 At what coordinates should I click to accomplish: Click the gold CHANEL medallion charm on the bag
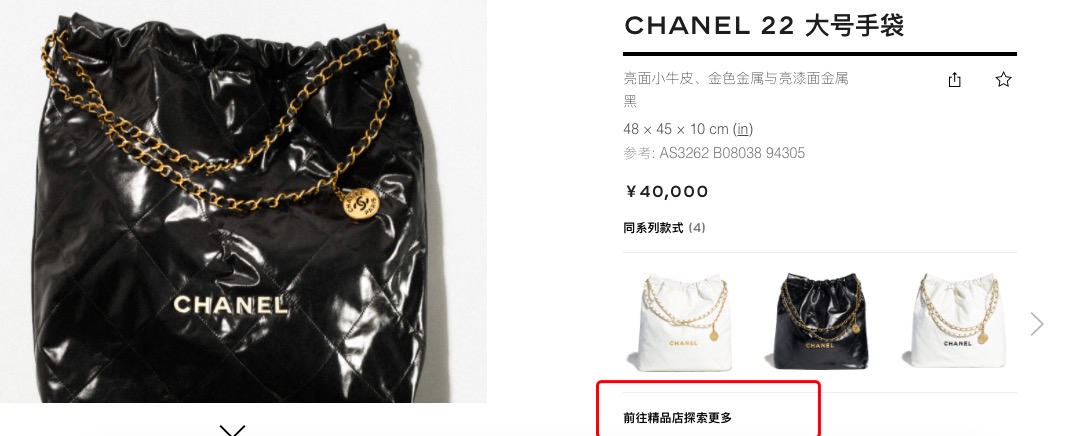360,202
